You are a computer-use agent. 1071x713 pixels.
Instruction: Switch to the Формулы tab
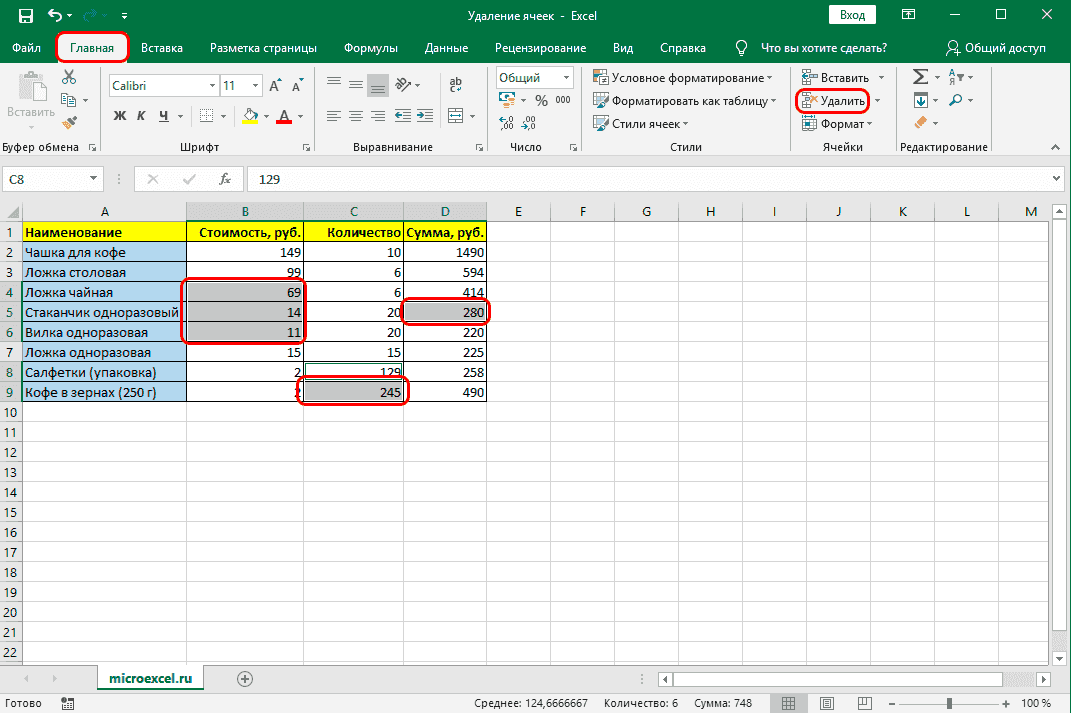coord(370,48)
